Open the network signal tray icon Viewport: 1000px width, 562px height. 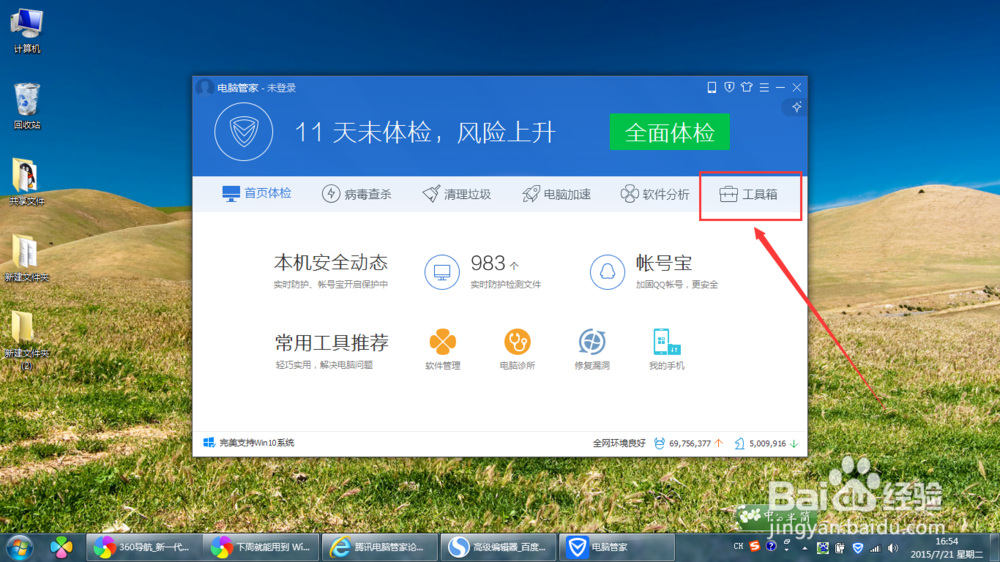tap(875, 548)
